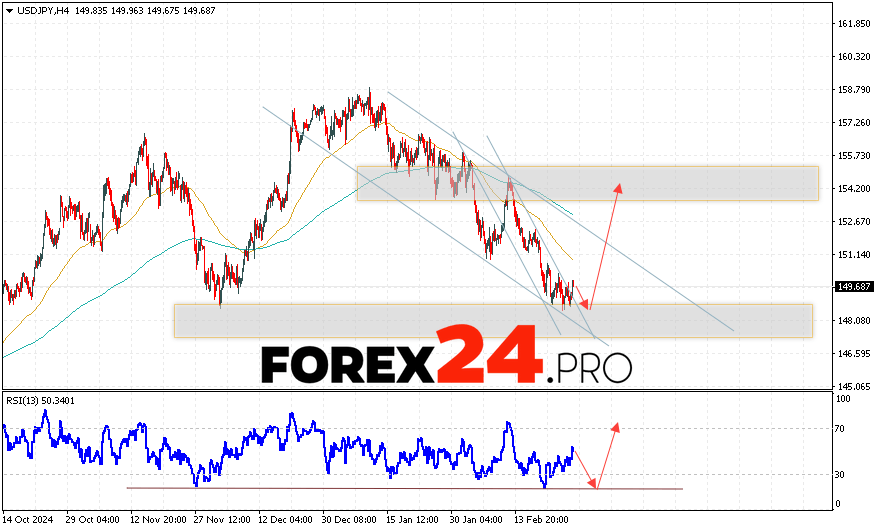Image resolution: width=878 pixels, height=531 pixels.
Task: Select the red upward arrow in RSI panel
Action: point(607,453)
